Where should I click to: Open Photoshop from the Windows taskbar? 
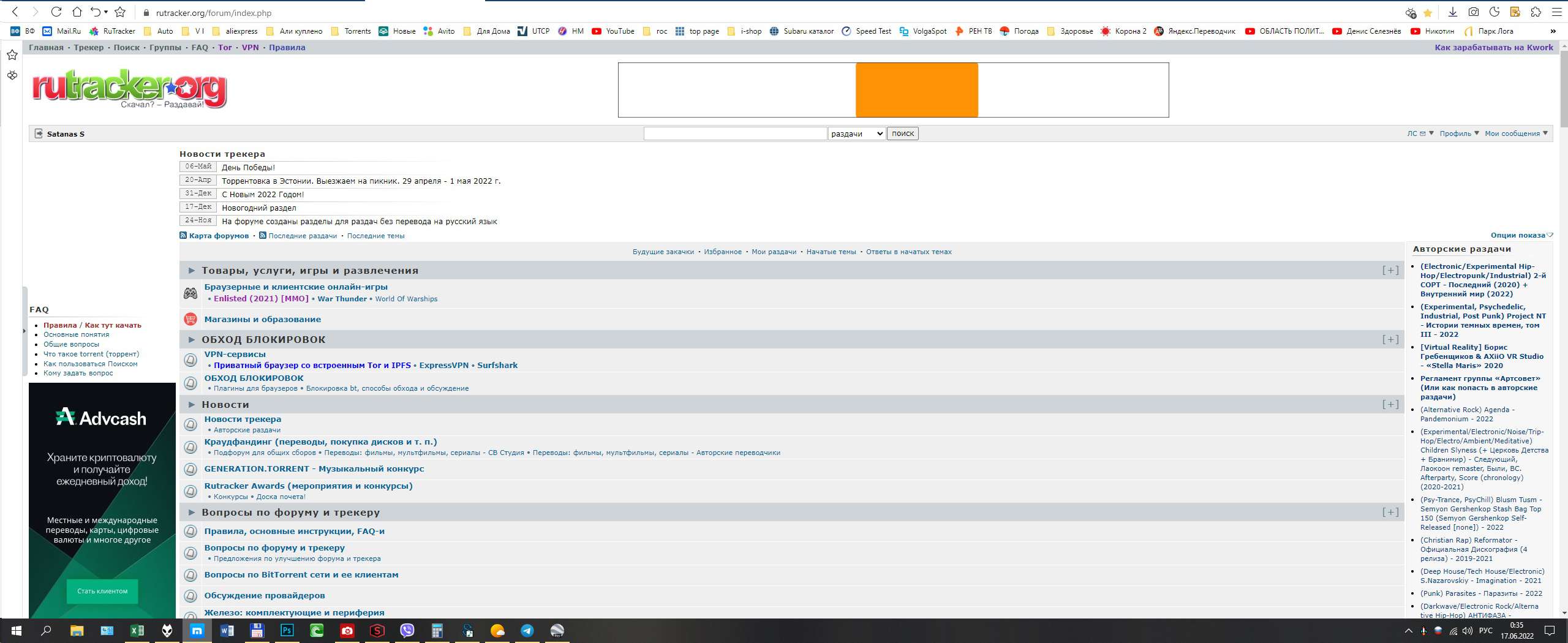click(x=287, y=631)
